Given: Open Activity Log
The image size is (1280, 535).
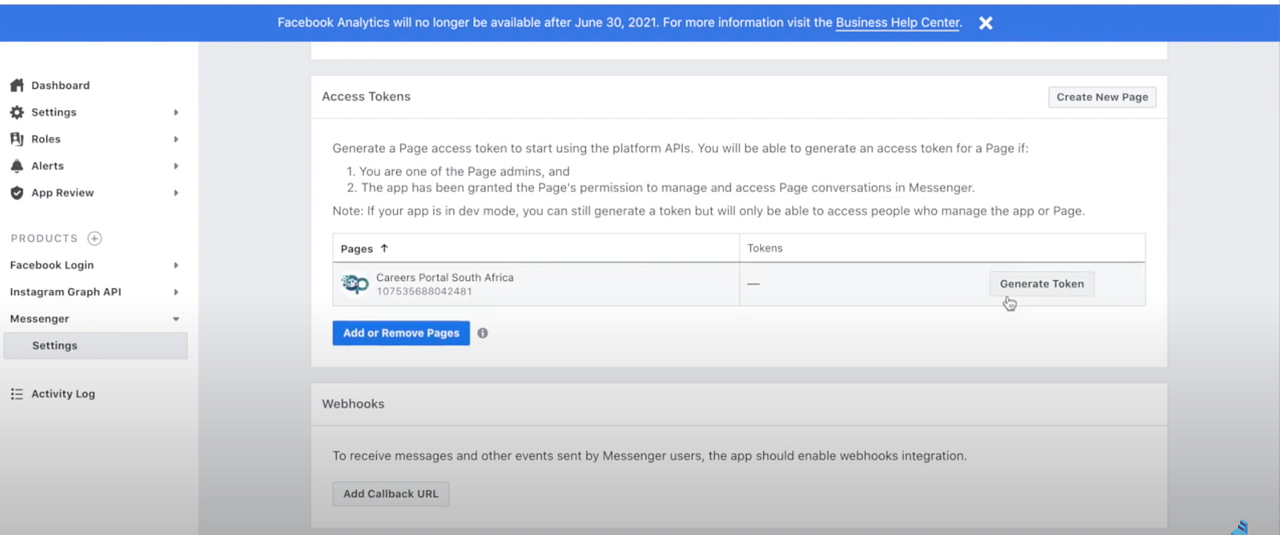Looking at the screenshot, I should [63, 394].
